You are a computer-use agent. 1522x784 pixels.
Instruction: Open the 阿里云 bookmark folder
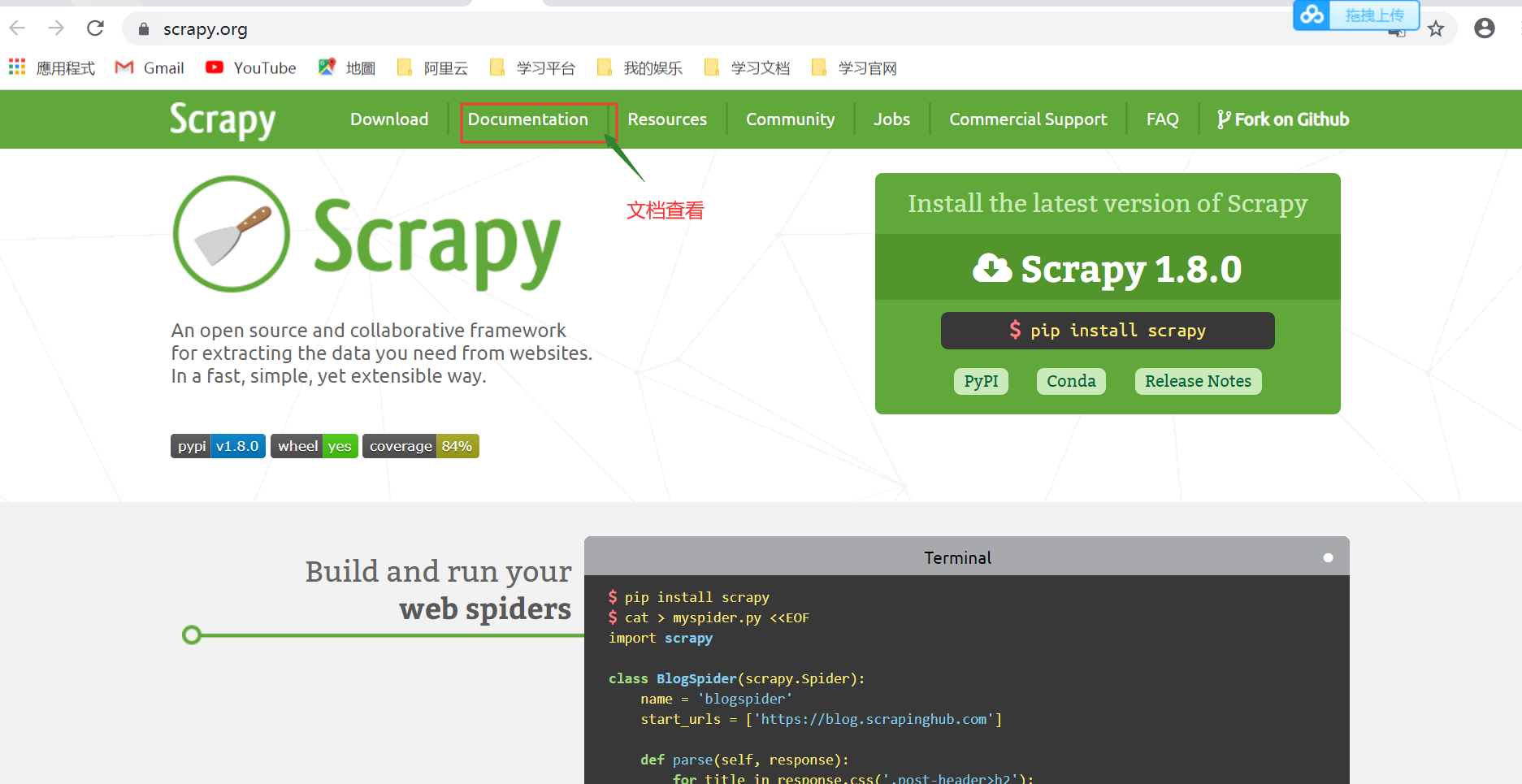click(x=432, y=68)
